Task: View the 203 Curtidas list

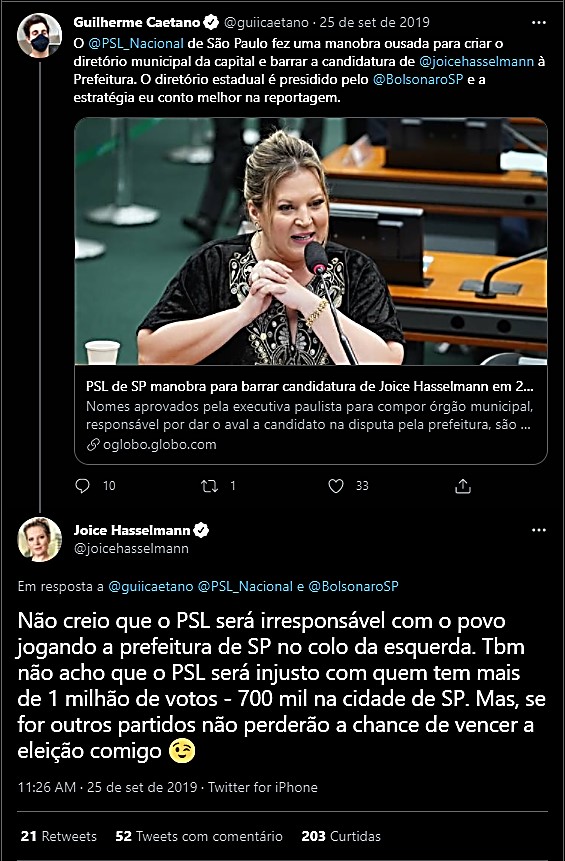Action: coord(341,836)
